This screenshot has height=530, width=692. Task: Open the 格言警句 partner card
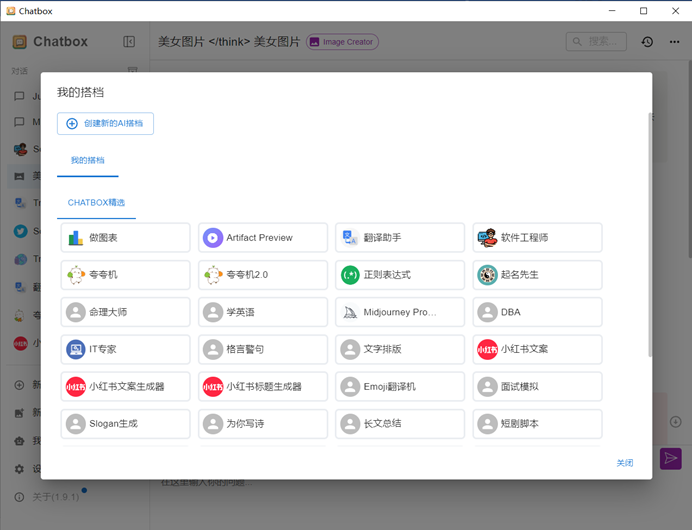pos(263,349)
